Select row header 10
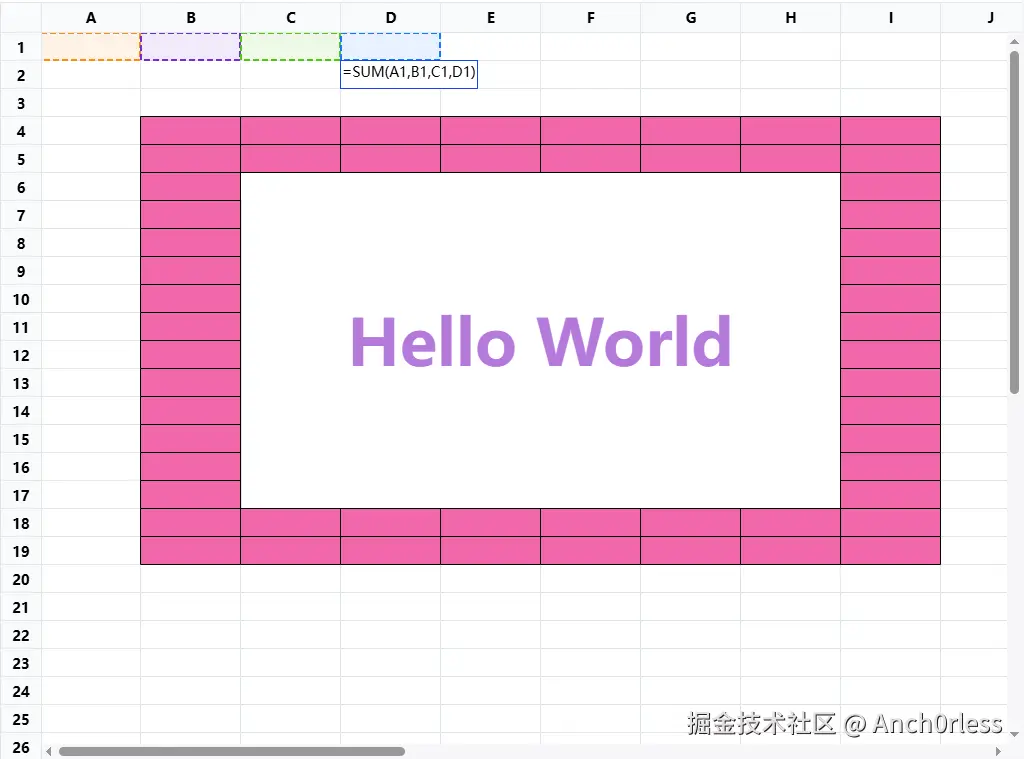This screenshot has height=759, width=1024. 20,299
